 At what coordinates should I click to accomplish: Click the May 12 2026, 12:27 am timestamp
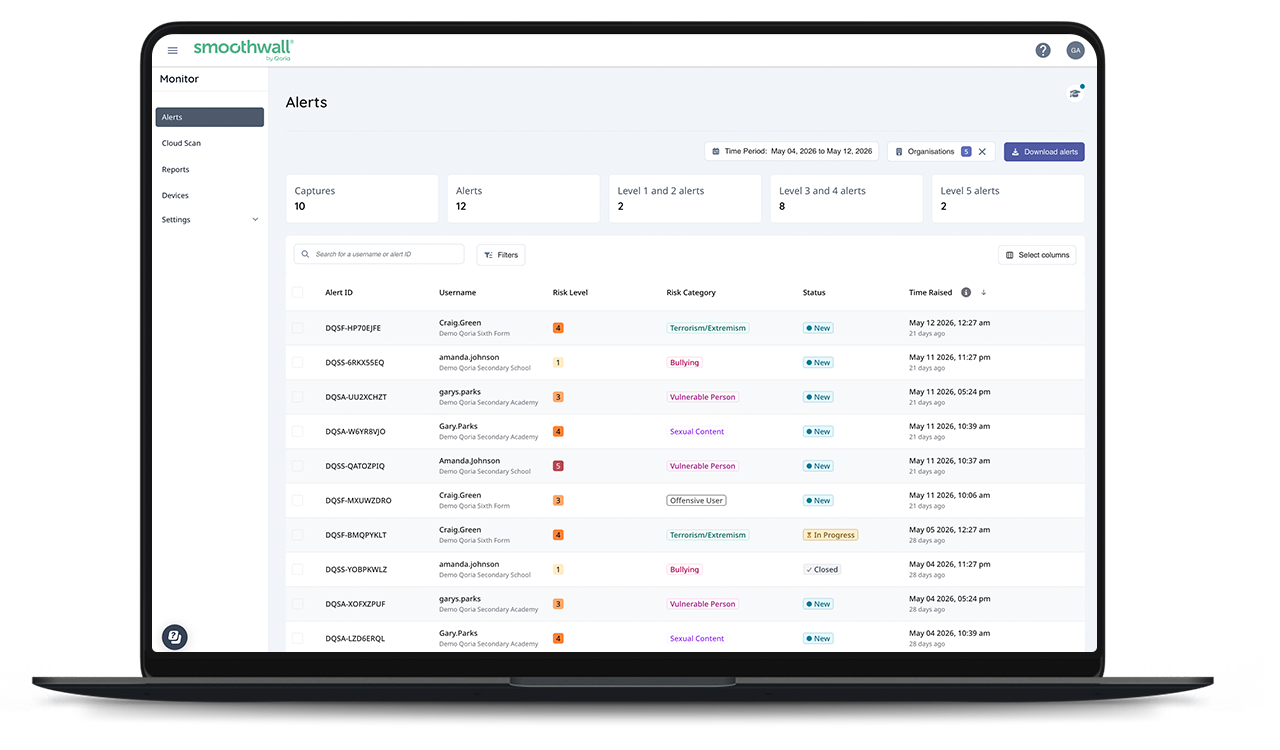pos(949,323)
